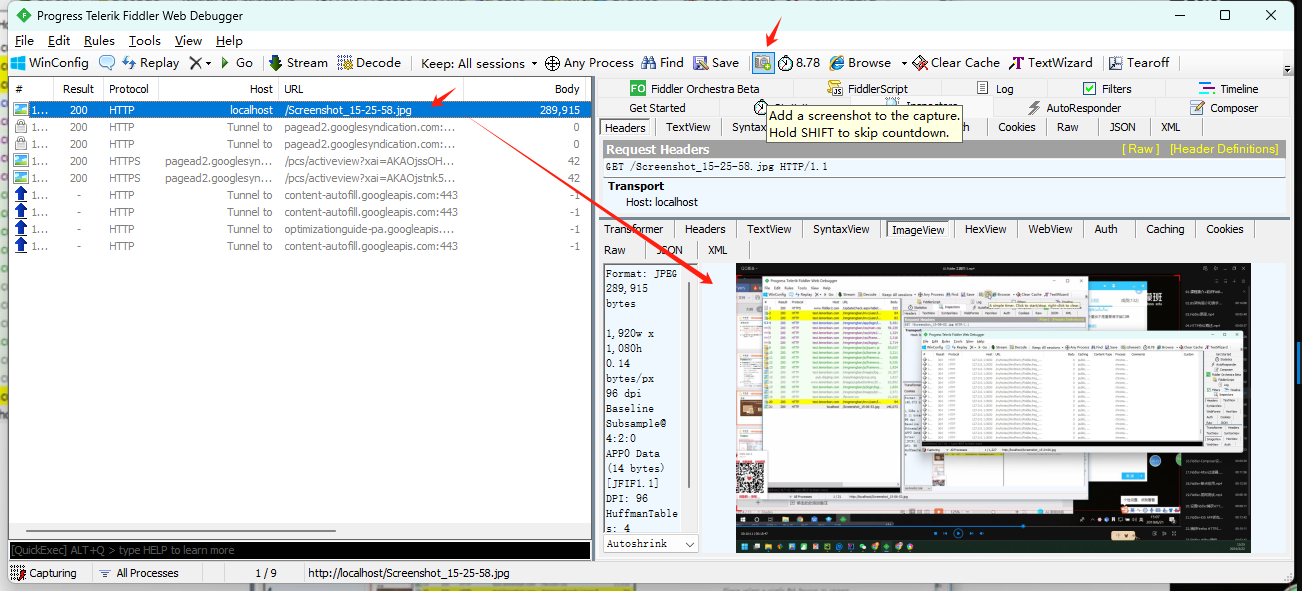Open the File menu
The height and width of the screenshot is (591, 1302).
(x=24, y=41)
